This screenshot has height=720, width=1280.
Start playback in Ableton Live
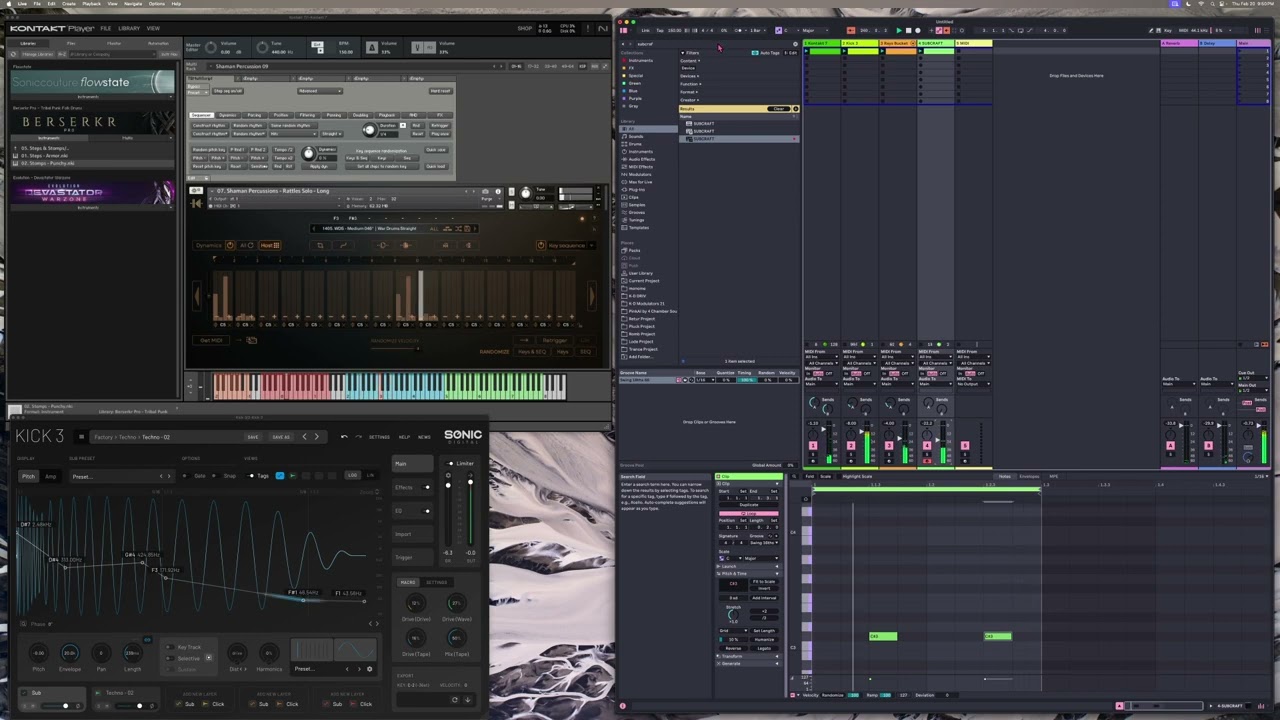899,31
